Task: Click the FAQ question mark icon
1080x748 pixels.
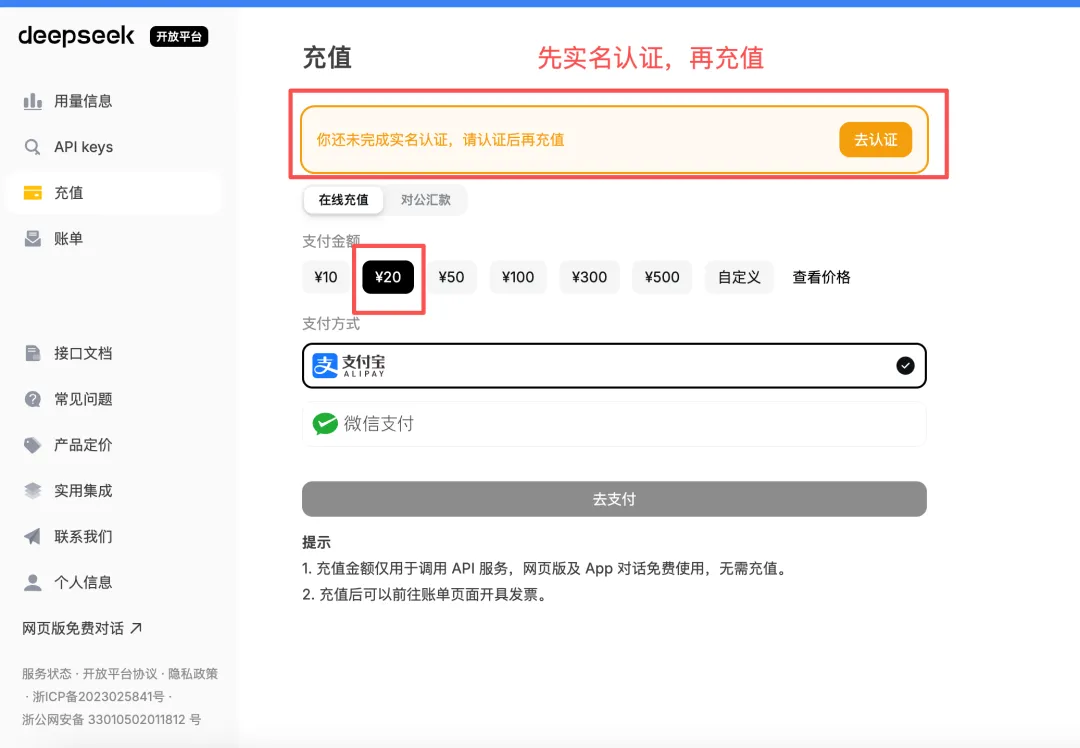Action: (x=32, y=399)
